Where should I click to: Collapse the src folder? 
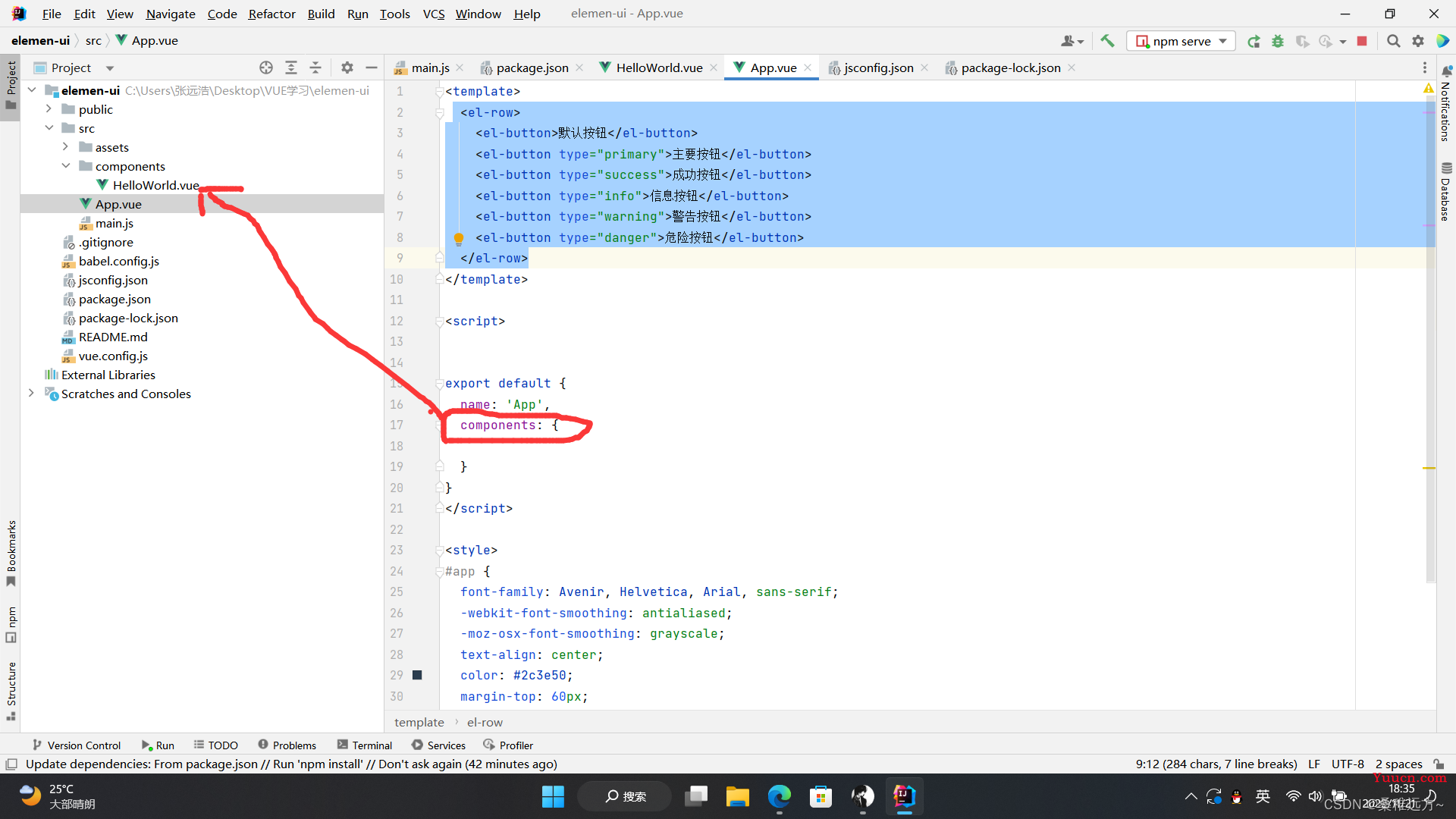(49, 128)
